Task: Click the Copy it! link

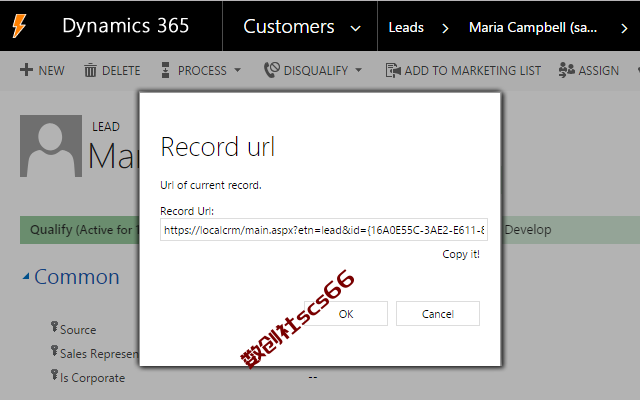Action: click(x=461, y=254)
